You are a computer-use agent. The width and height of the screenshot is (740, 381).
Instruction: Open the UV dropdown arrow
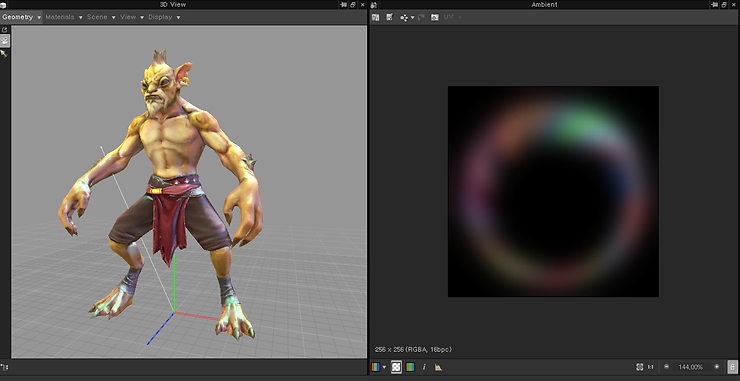click(460, 17)
